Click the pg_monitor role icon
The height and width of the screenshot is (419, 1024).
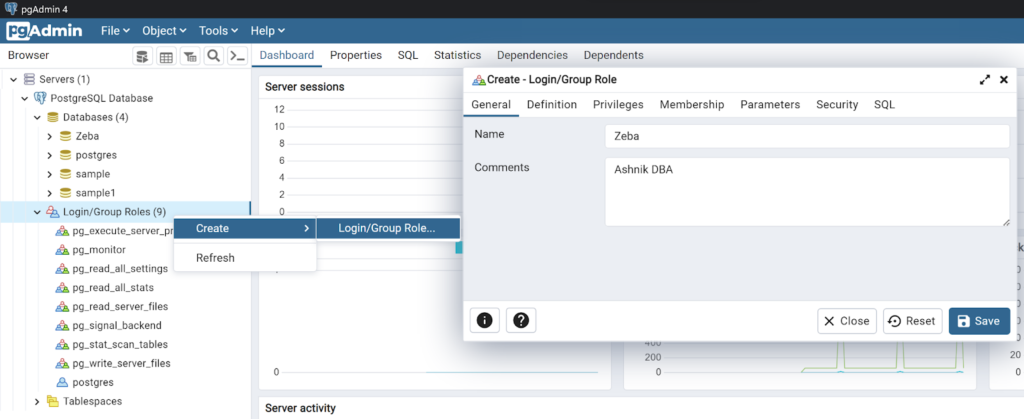62,250
